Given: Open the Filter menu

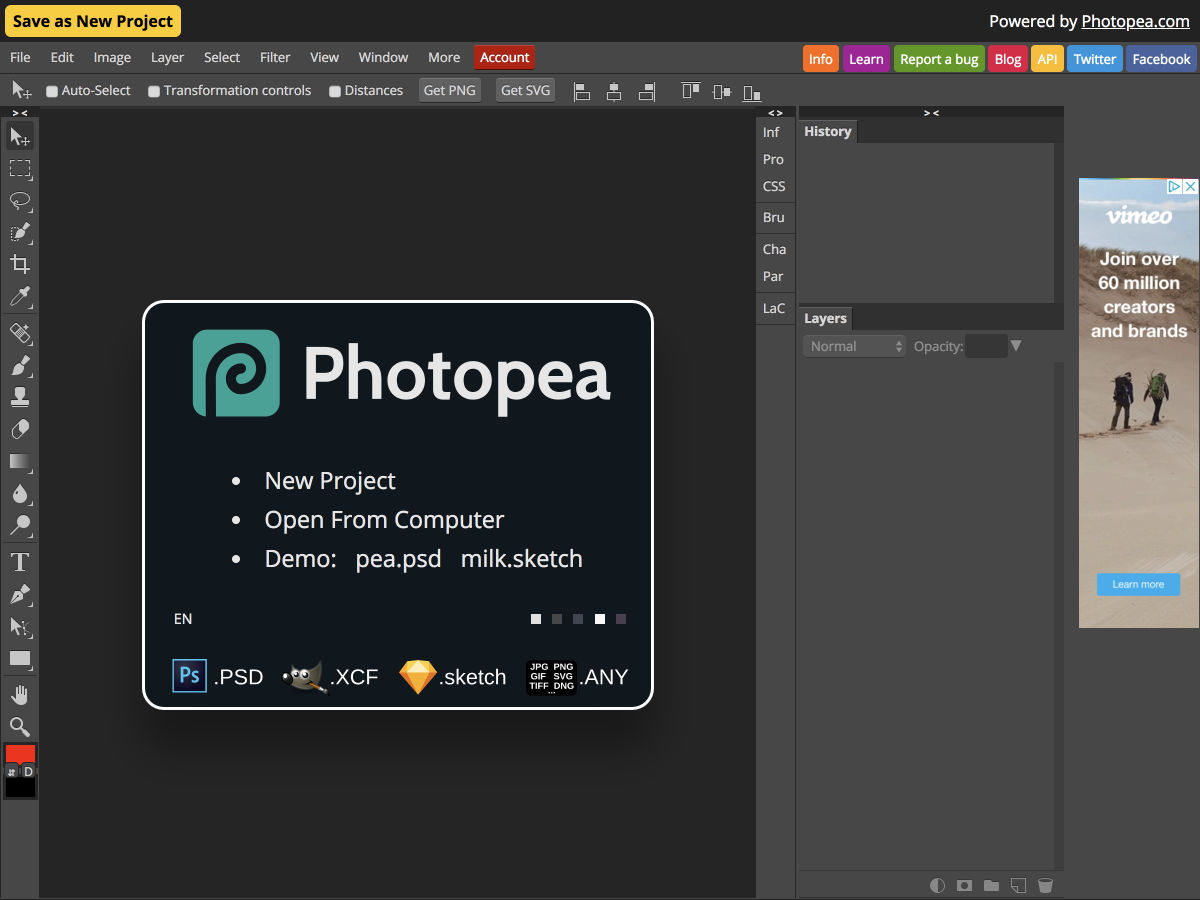Looking at the screenshot, I should point(275,58).
